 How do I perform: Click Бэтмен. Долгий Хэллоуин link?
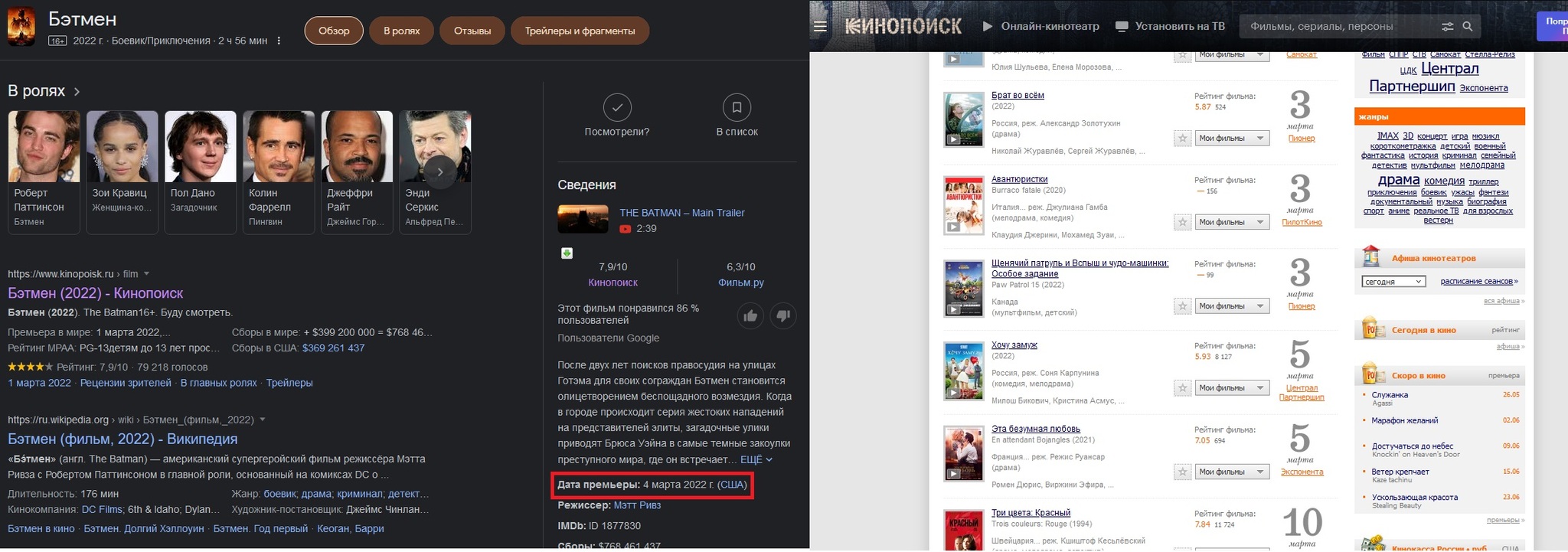tap(144, 528)
